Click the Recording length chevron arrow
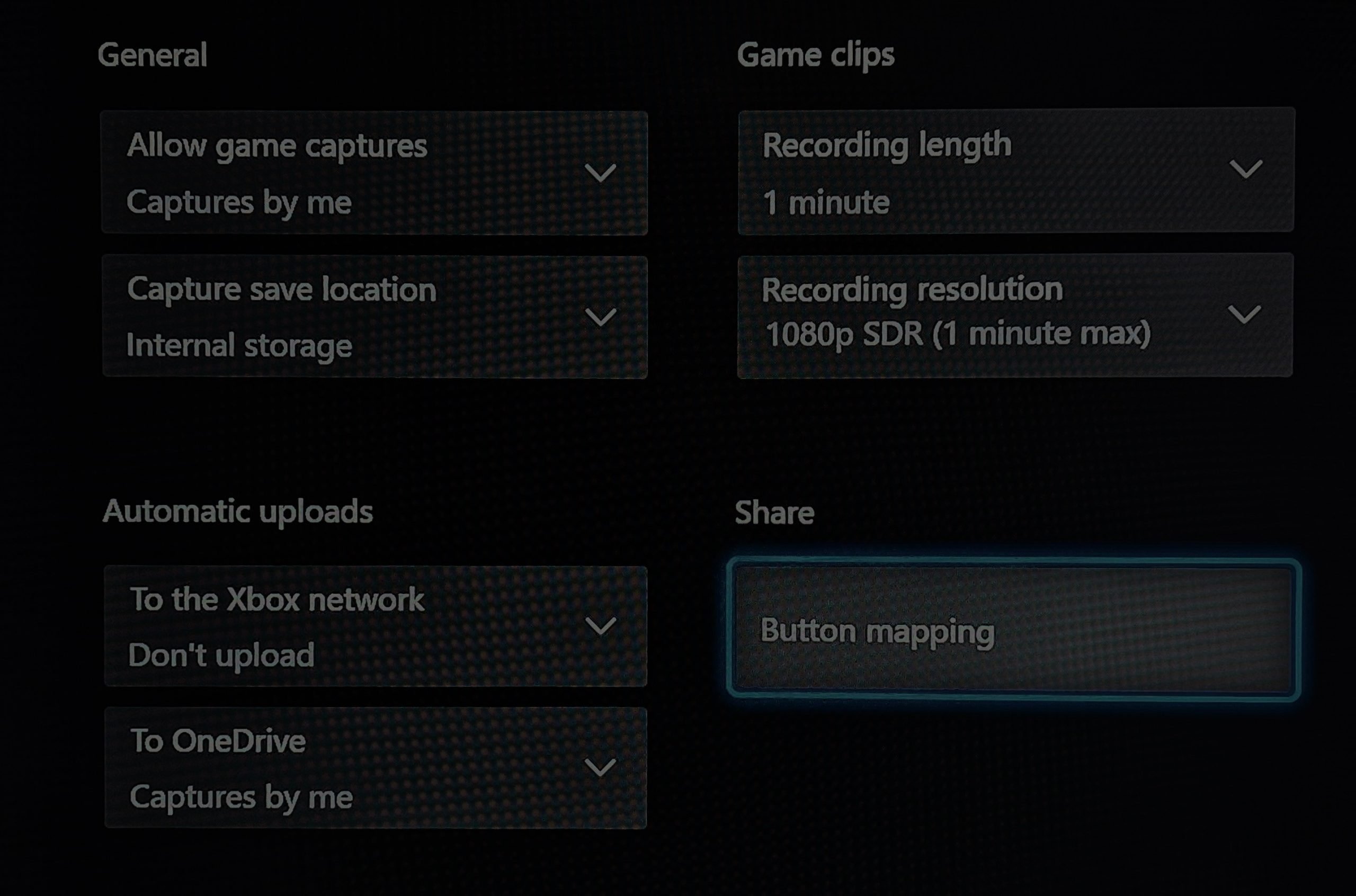Viewport: 1356px width, 896px height. 1246,169
